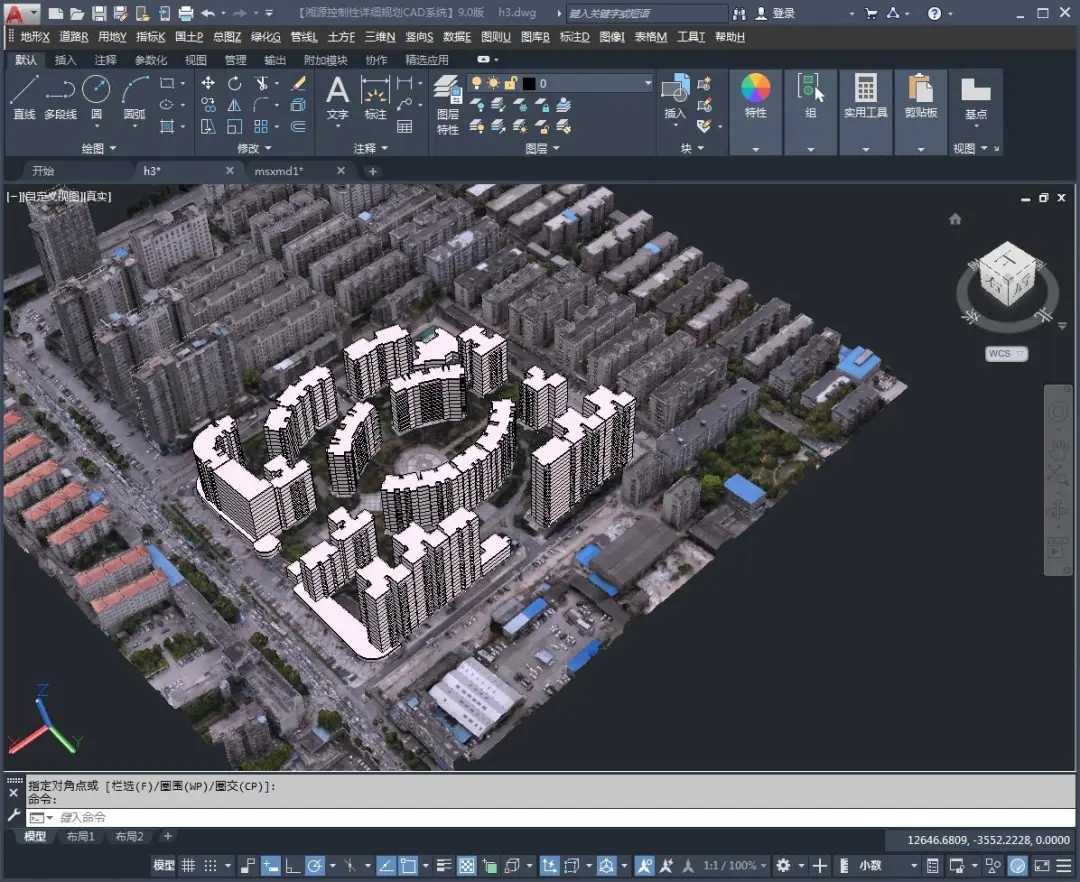Click the eraser icon in 修改 panel
This screenshot has width=1080, height=882.
tap(298, 83)
